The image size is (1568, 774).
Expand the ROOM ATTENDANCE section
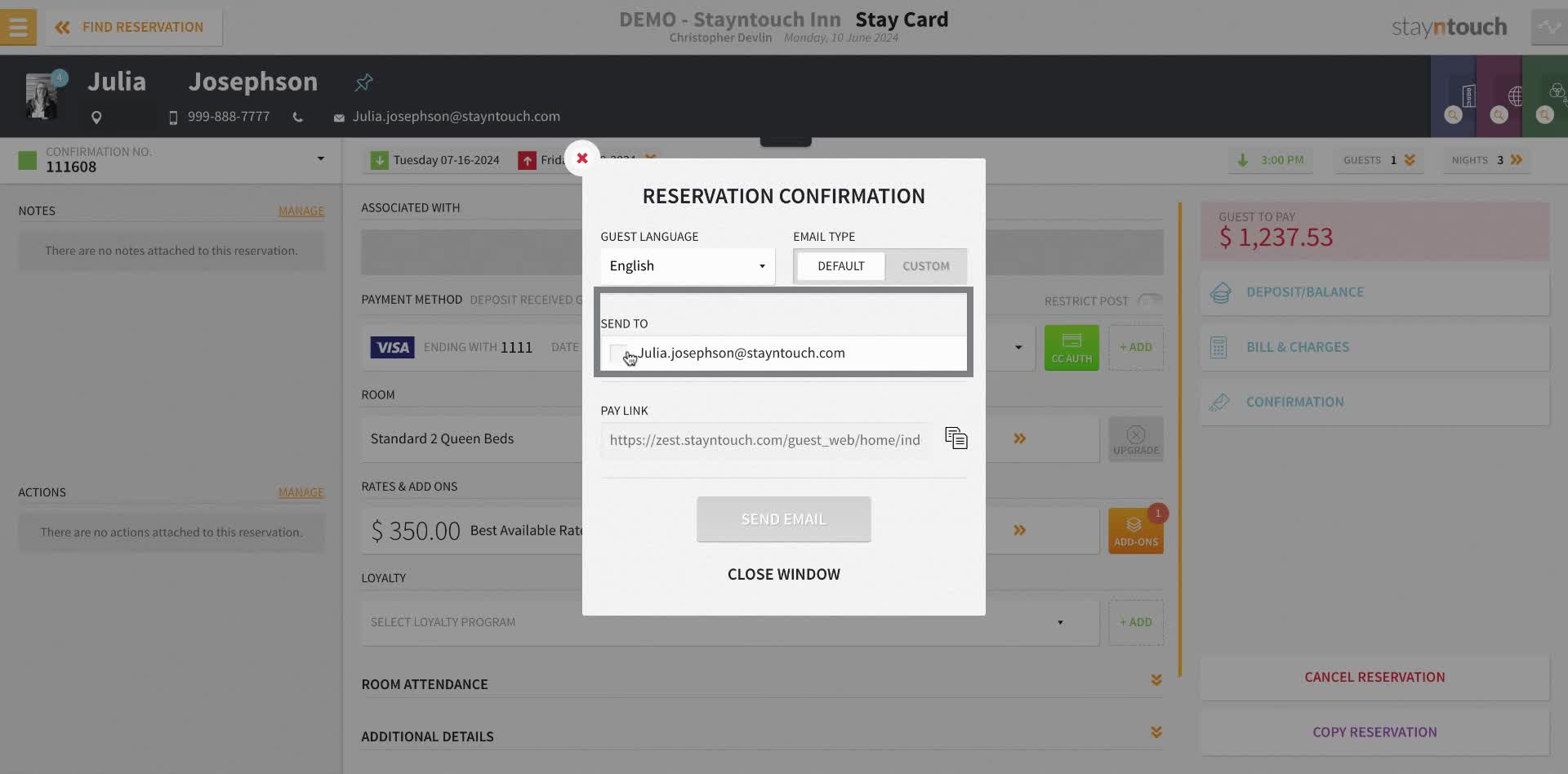point(1156,680)
